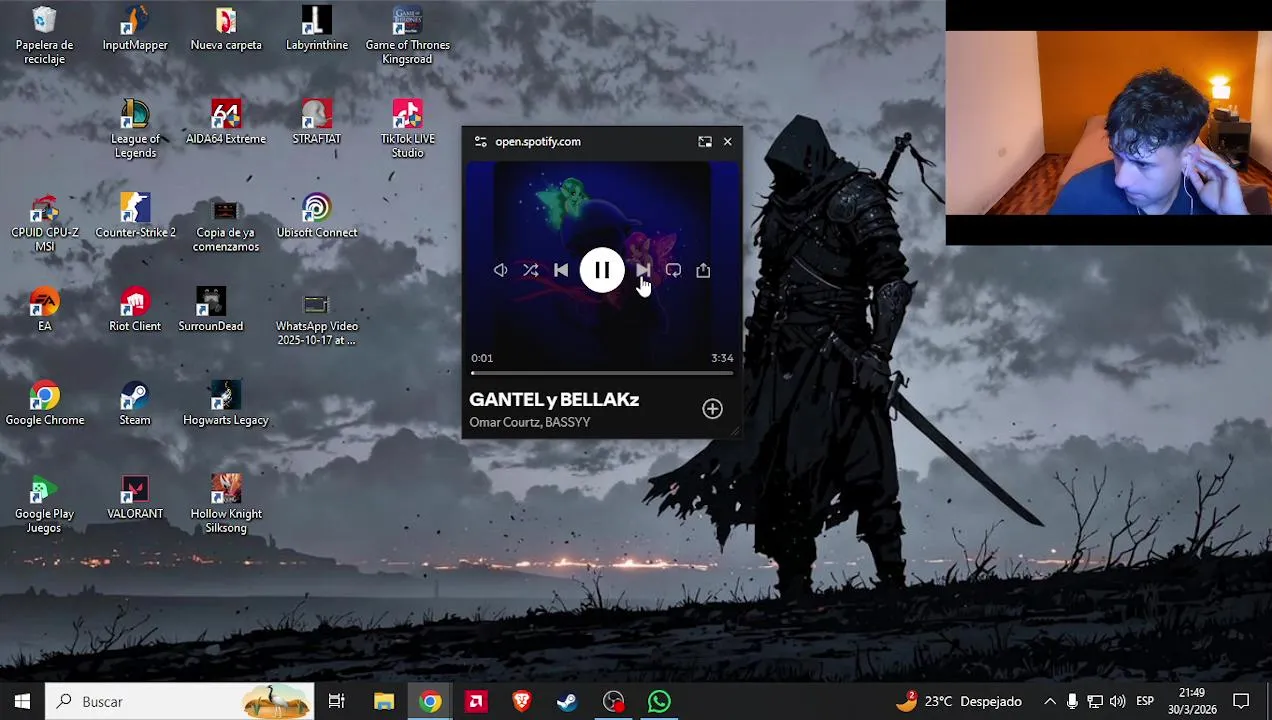
Task: Open the notification center
Action: tap(1241, 701)
